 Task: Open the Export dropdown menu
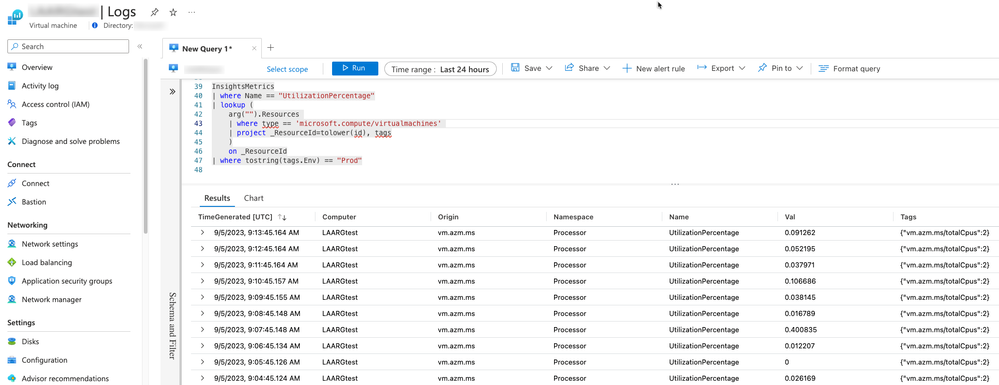click(722, 68)
